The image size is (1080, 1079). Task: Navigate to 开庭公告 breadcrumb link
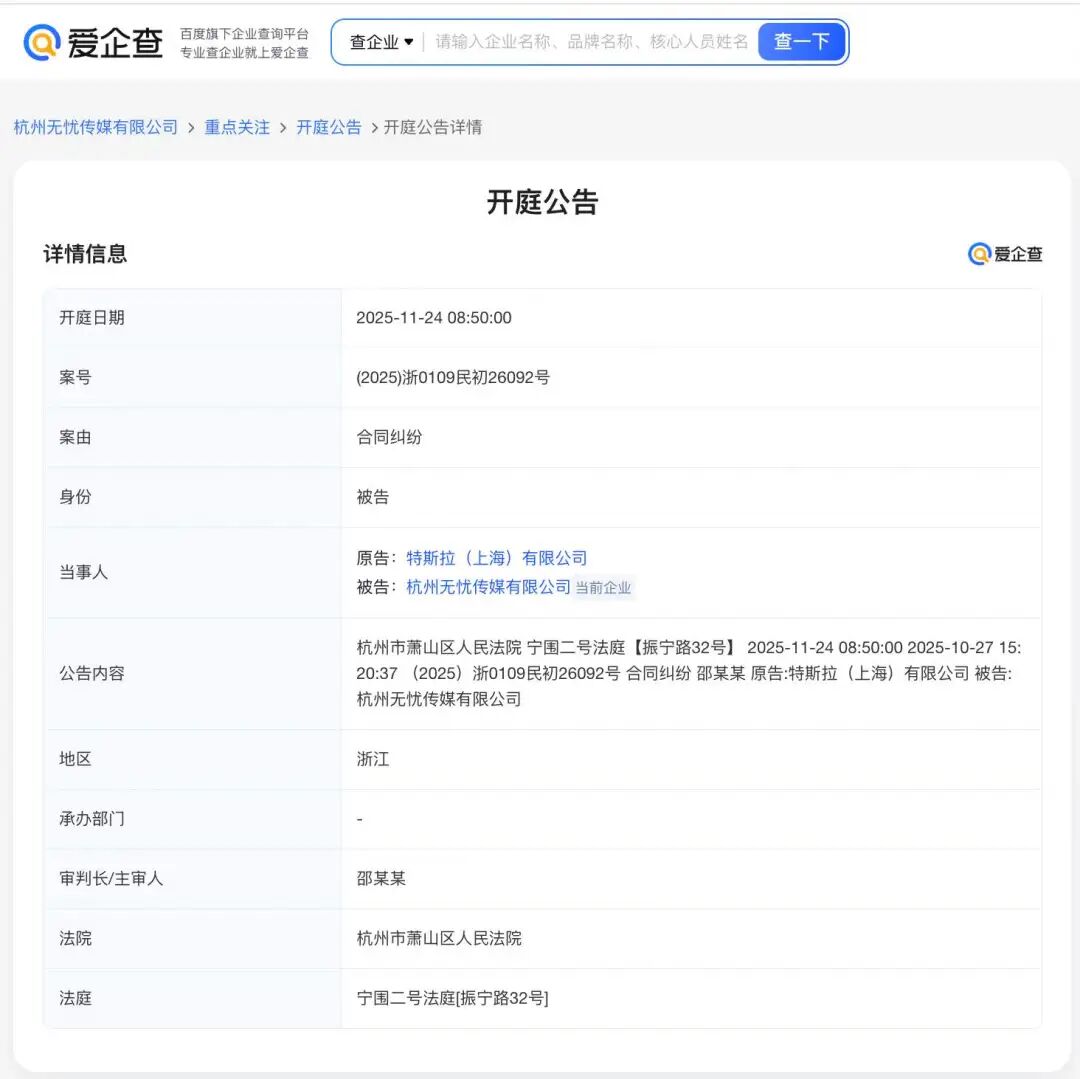tap(329, 128)
